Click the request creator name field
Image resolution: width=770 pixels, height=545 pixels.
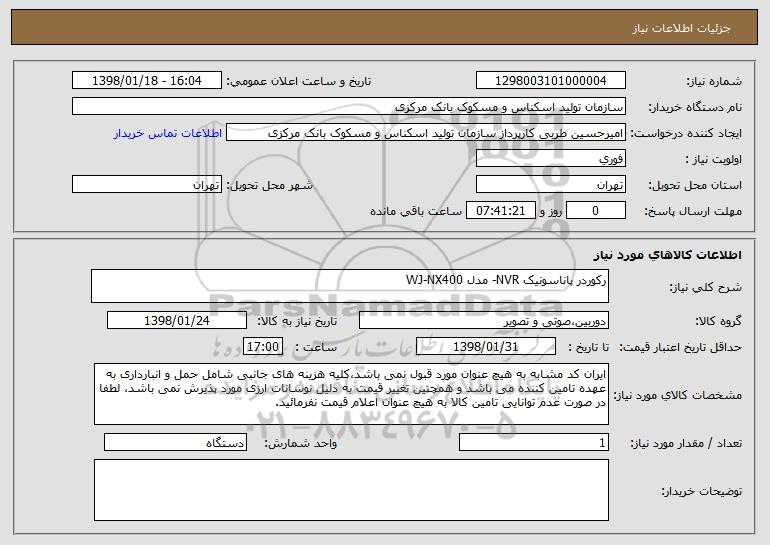point(426,133)
